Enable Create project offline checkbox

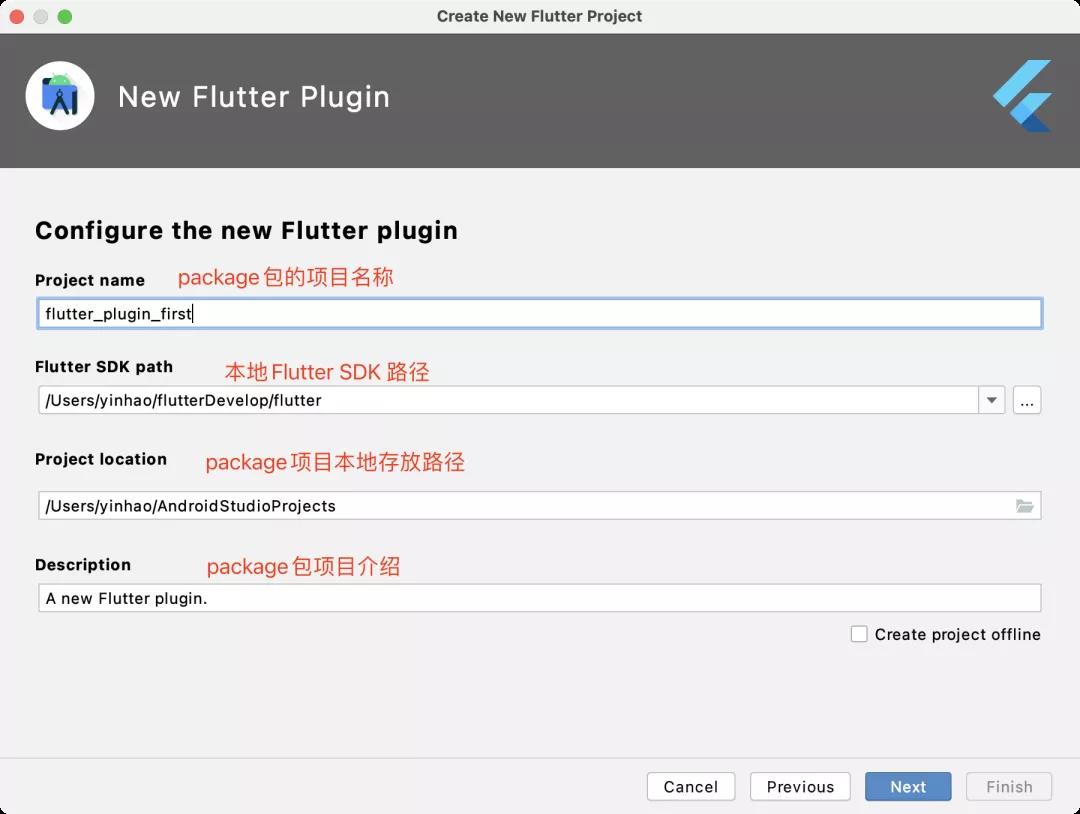point(859,634)
